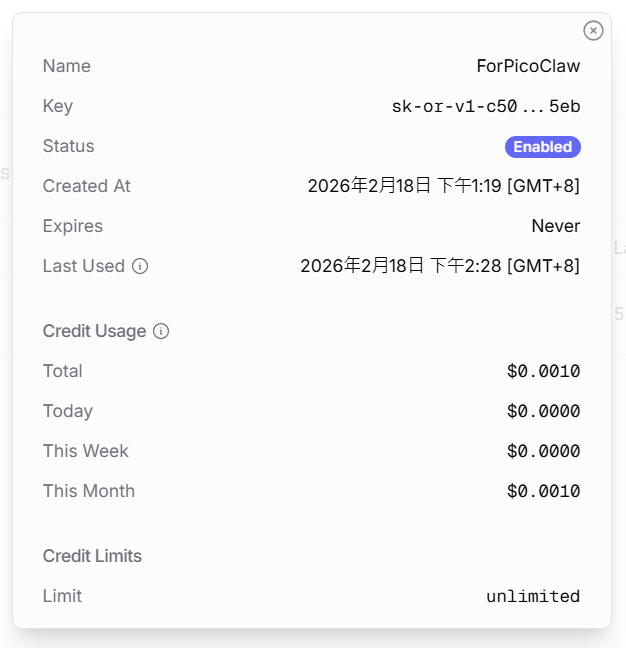
Task: Click the Status field label
Action: [68, 146]
